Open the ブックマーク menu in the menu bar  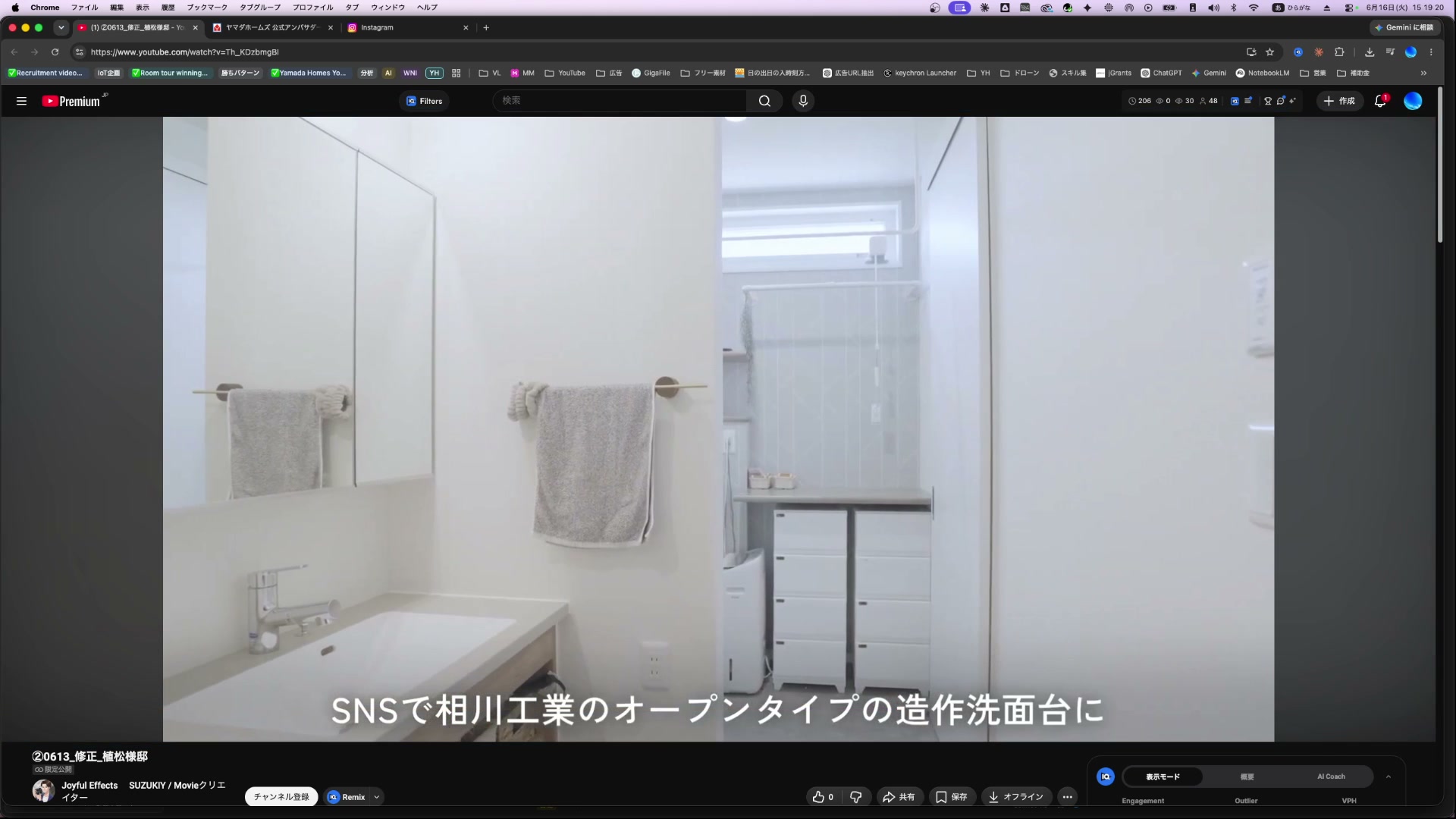click(x=207, y=8)
